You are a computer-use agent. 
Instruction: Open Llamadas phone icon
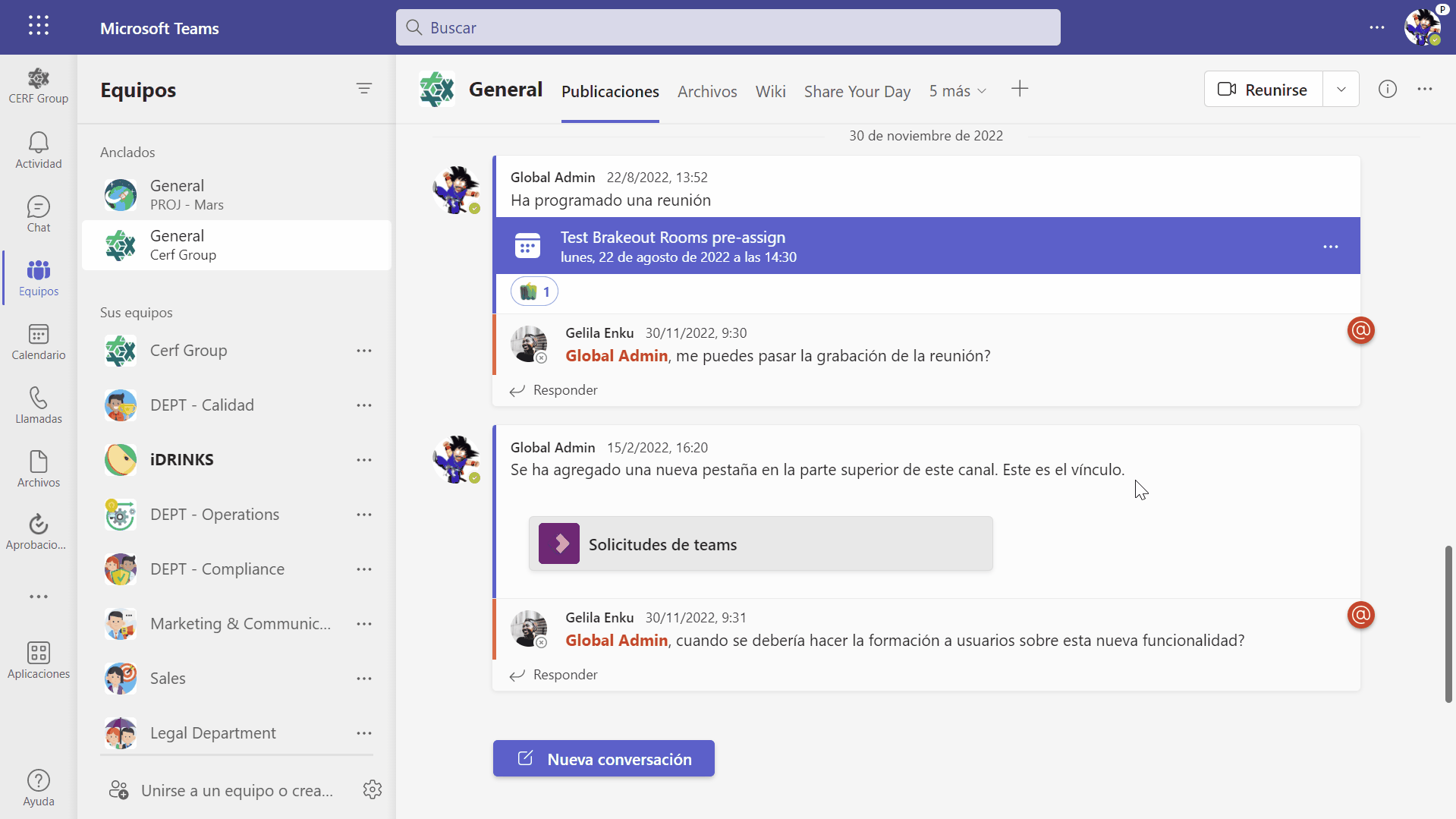pyautogui.click(x=39, y=405)
